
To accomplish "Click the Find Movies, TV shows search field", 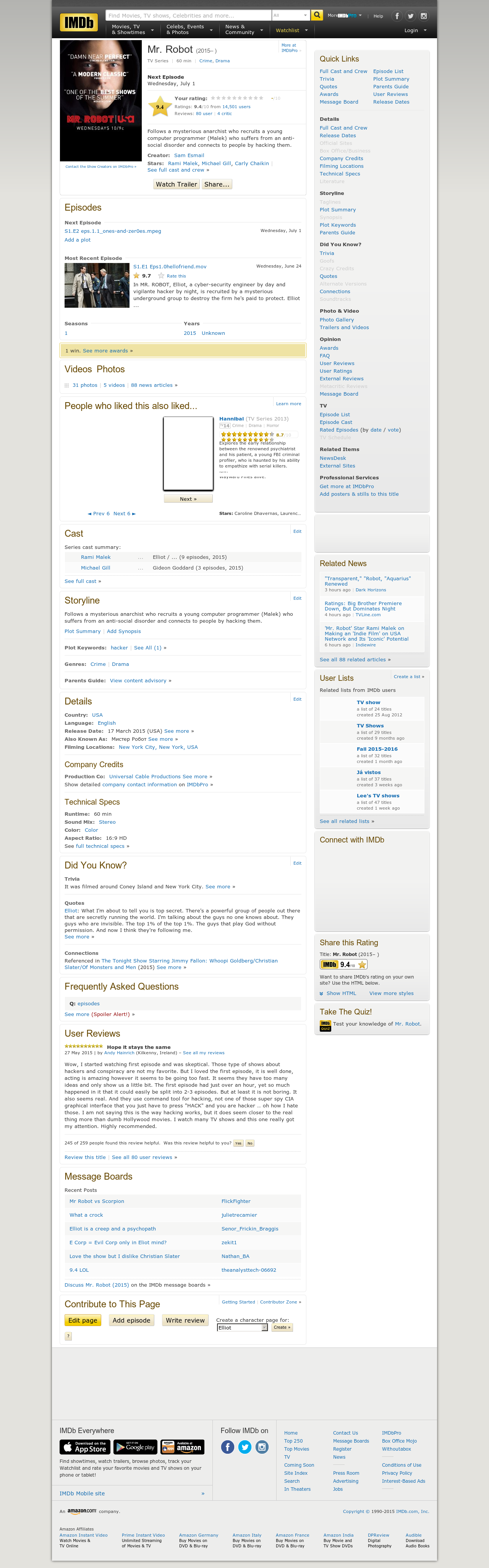I will (189, 15).
